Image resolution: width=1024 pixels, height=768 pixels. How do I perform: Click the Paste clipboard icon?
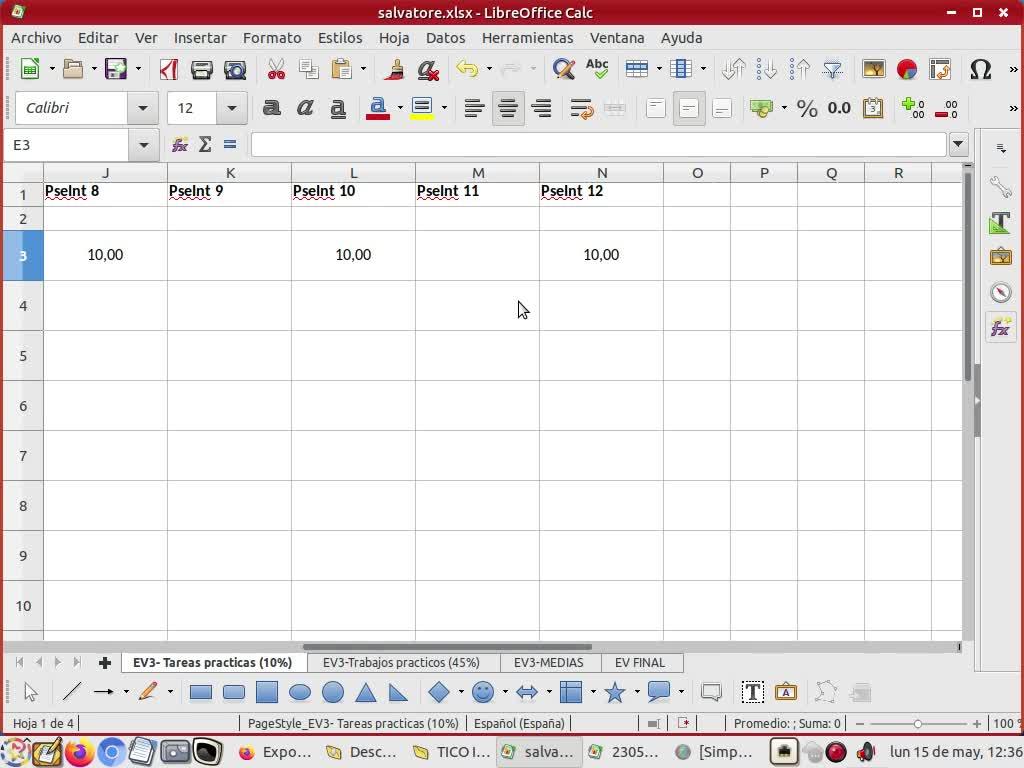pos(342,69)
